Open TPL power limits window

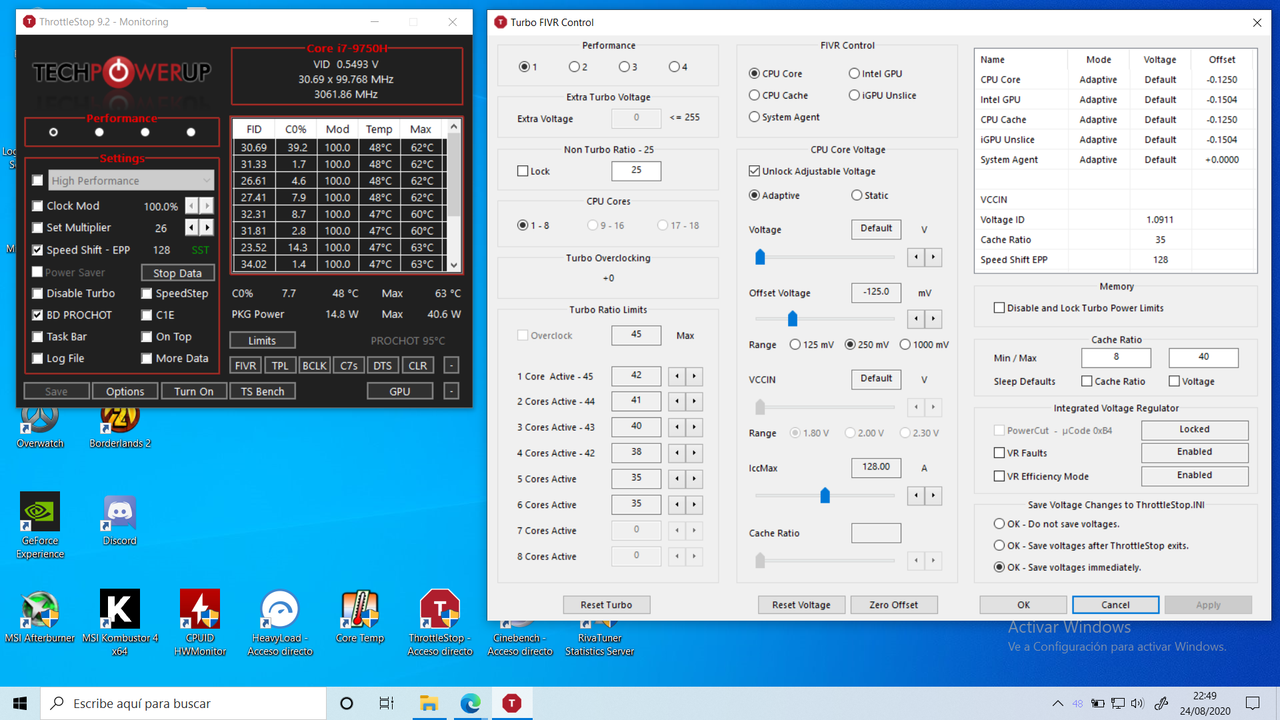click(279, 366)
